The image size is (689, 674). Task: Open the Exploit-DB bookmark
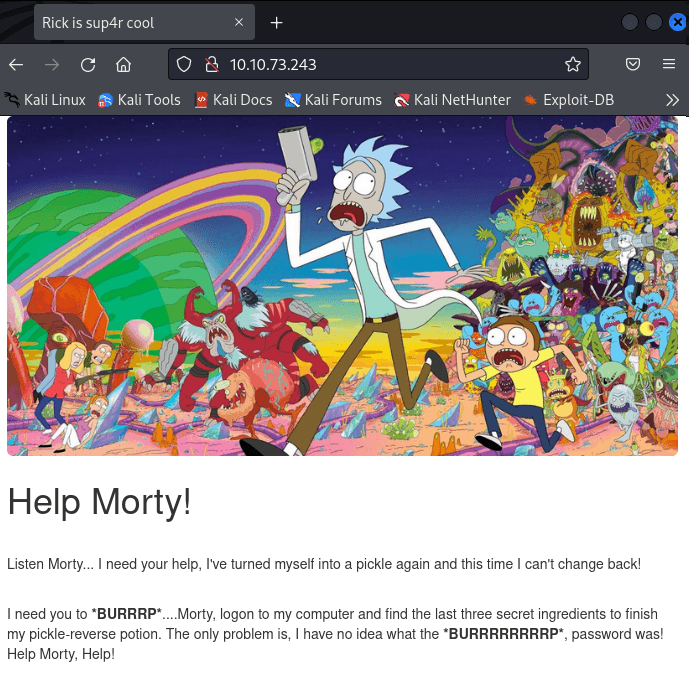569,100
